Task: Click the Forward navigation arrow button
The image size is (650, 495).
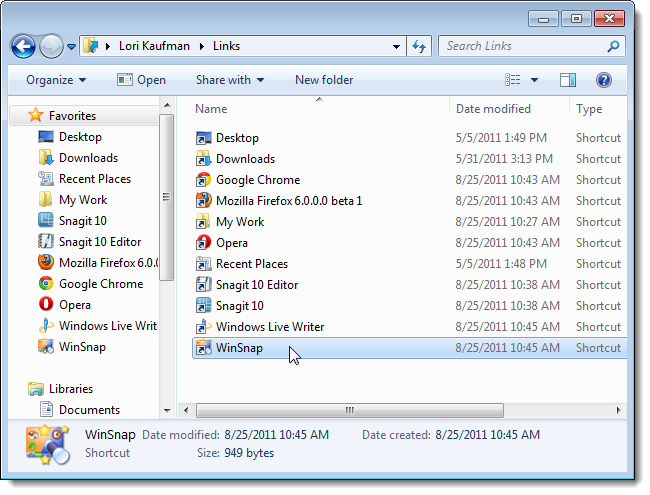Action: [x=51, y=46]
